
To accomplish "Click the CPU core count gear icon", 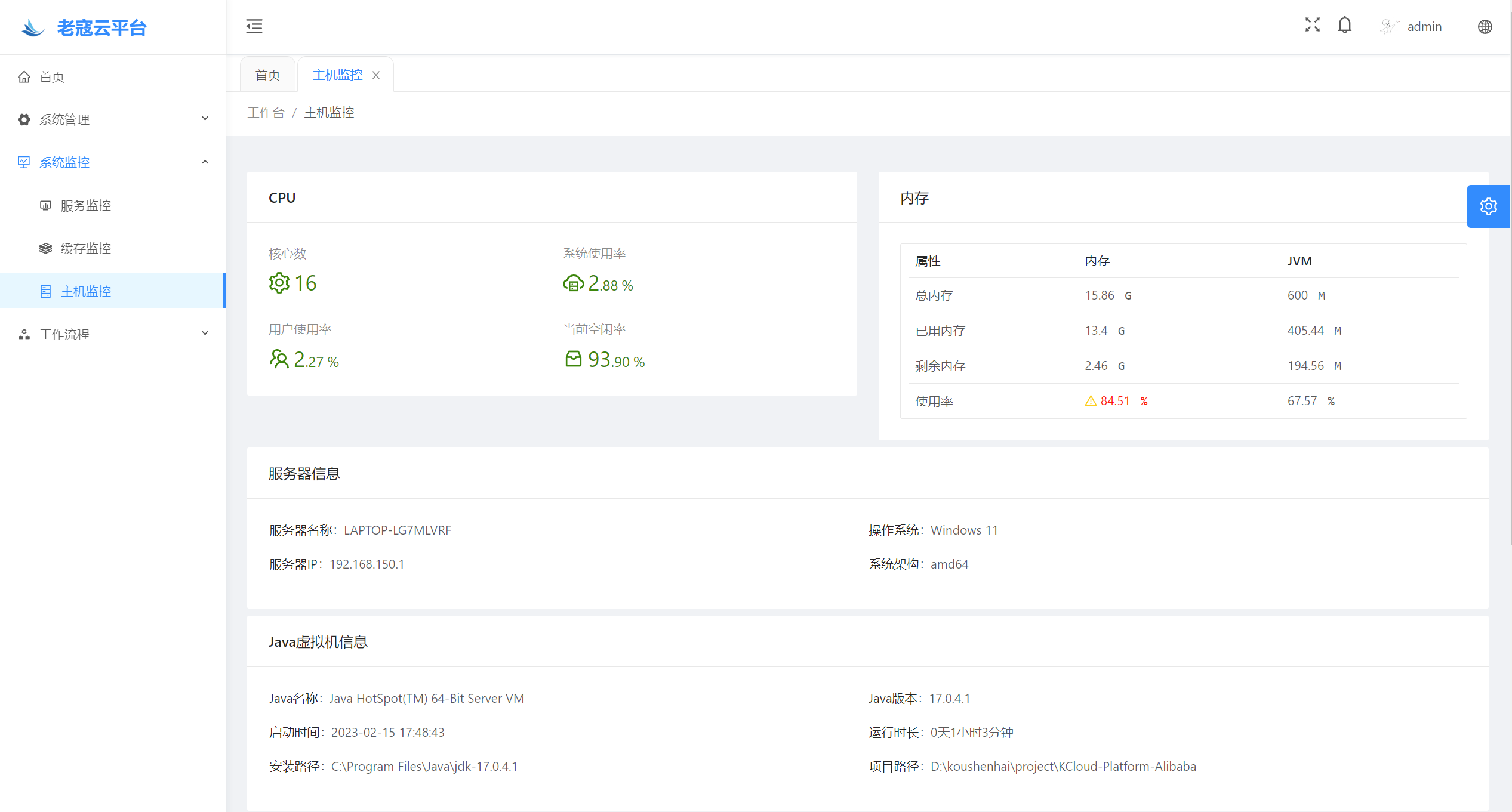I will [279, 283].
